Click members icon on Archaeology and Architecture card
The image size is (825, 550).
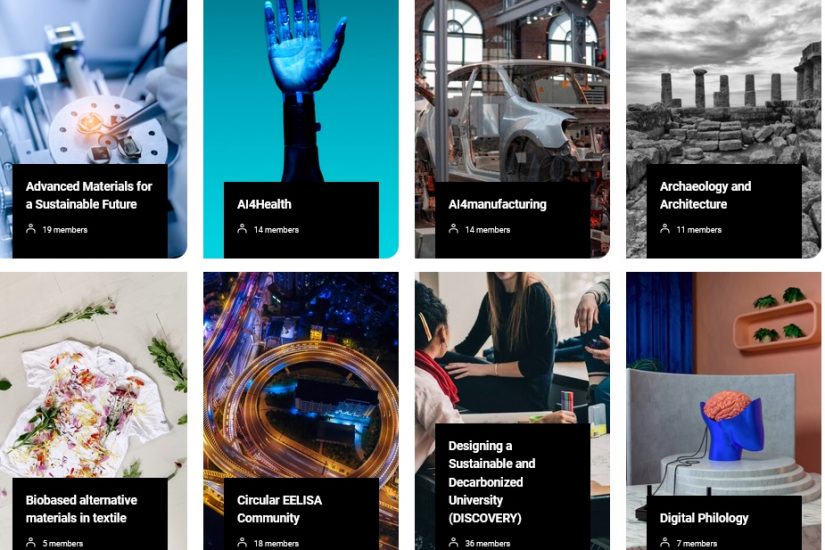(x=665, y=229)
